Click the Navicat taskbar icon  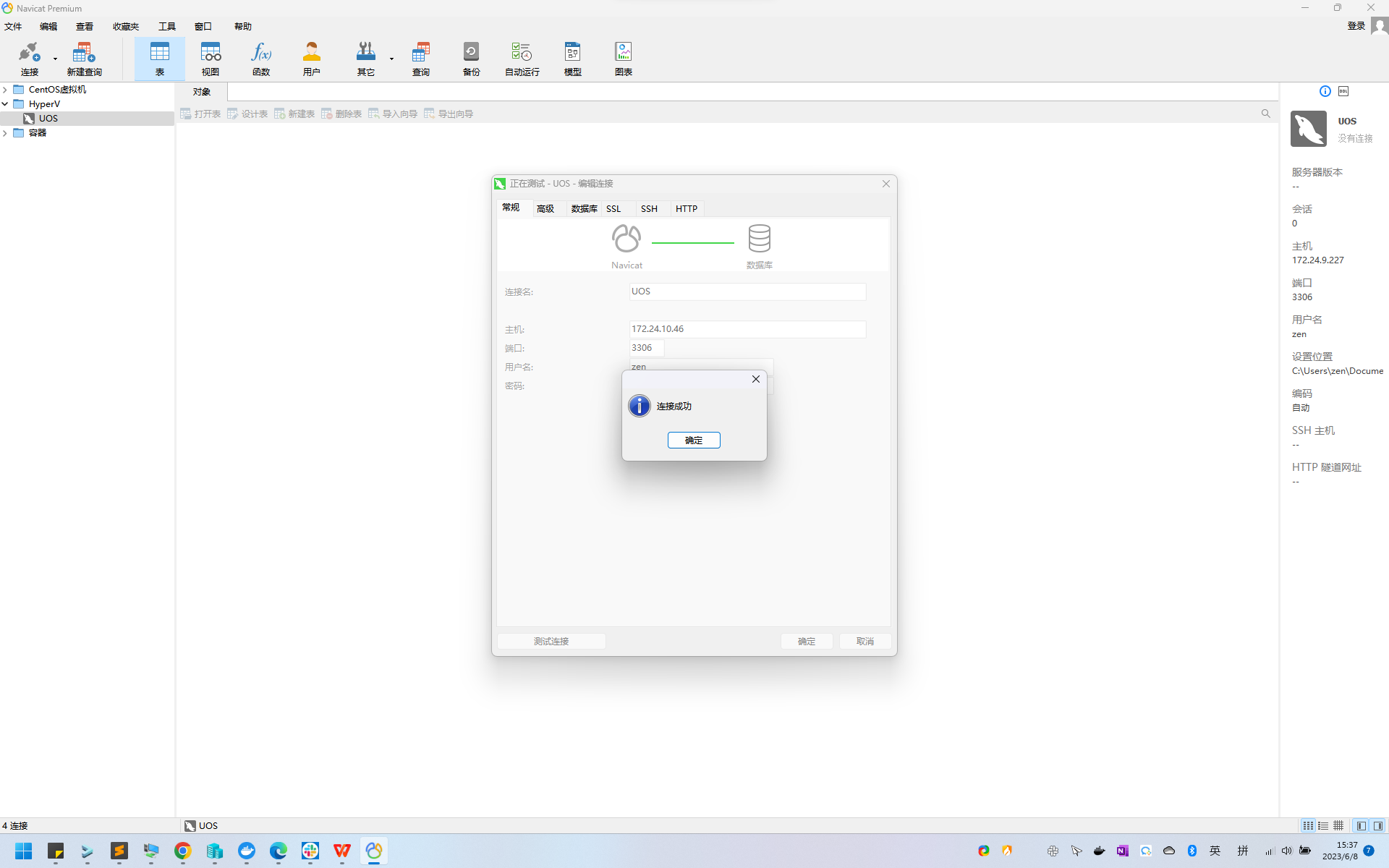coord(374,851)
